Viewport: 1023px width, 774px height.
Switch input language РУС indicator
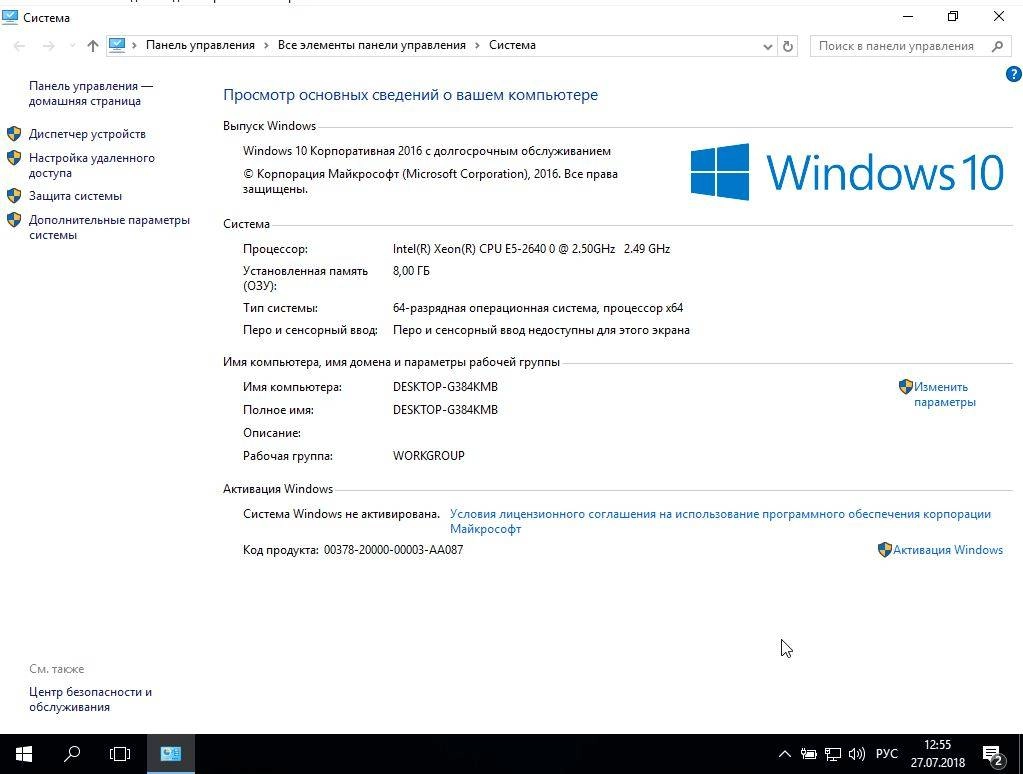tap(887, 754)
